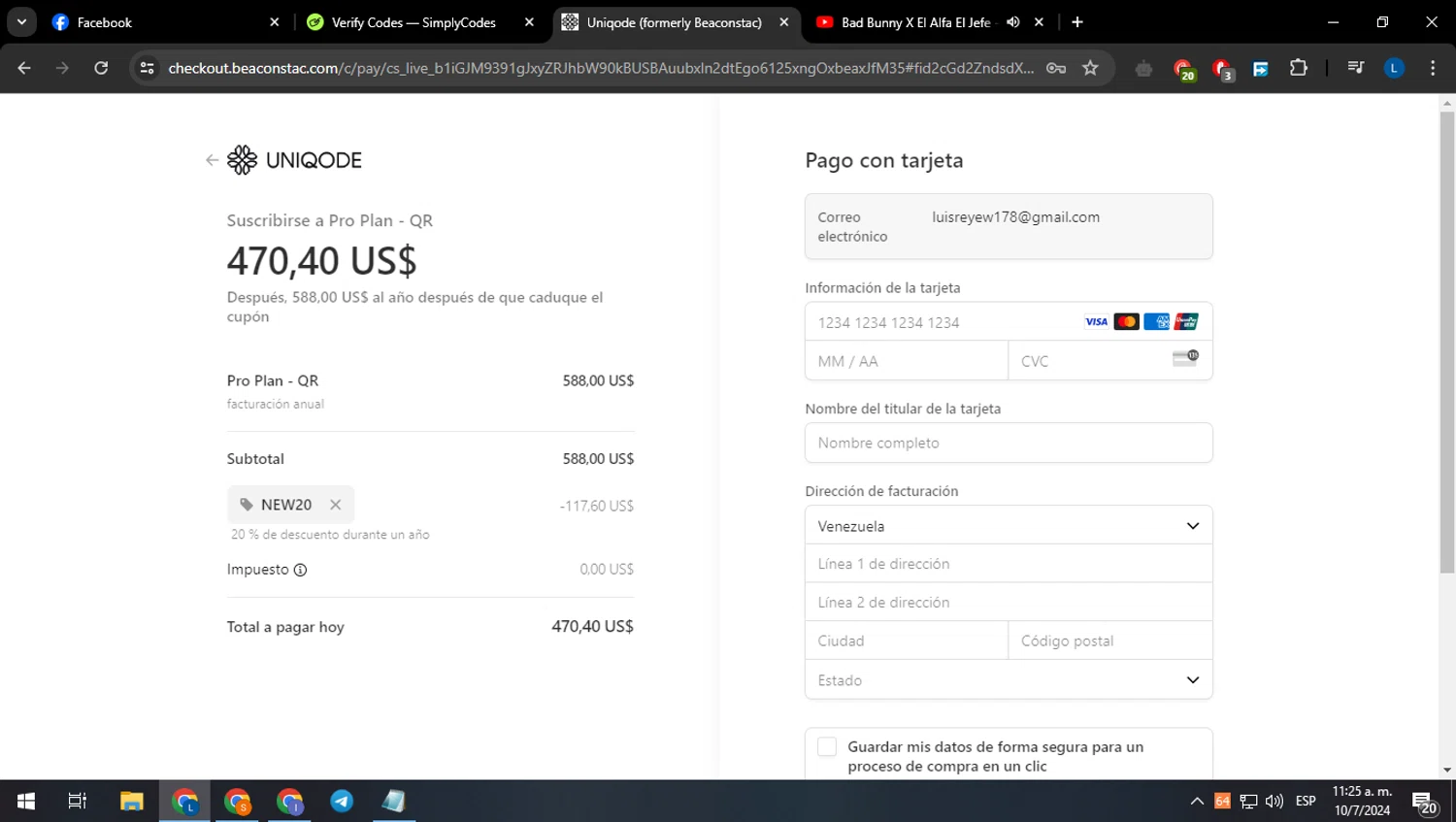Click Línea 1 de dirección field
Image resolution: width=1456 pixels, height=822 pixels.
1009,564
